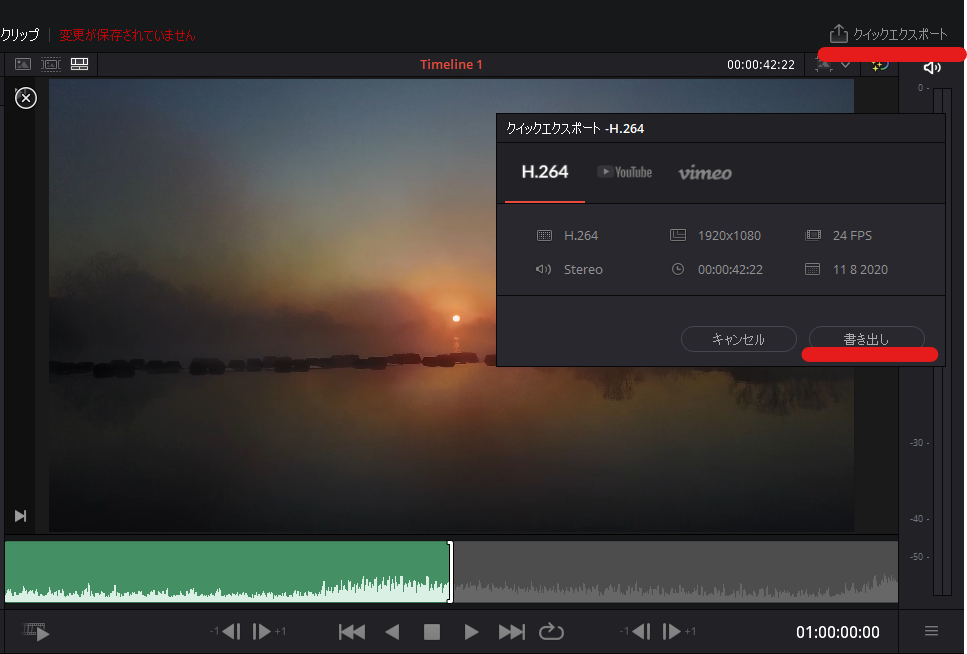Click the 01:00:00:00 timecode field
Image resolution: width=967 pixels, height=654 pixels.
pyautogui.click(x=837, y=632)
